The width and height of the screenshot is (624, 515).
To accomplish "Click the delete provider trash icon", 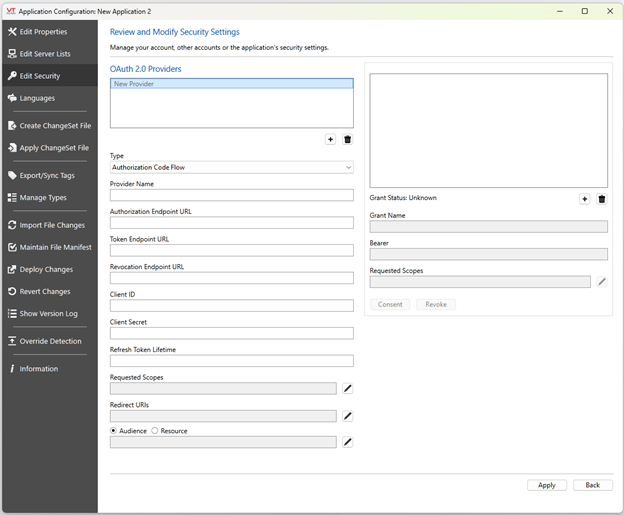I will click(347, 140).
